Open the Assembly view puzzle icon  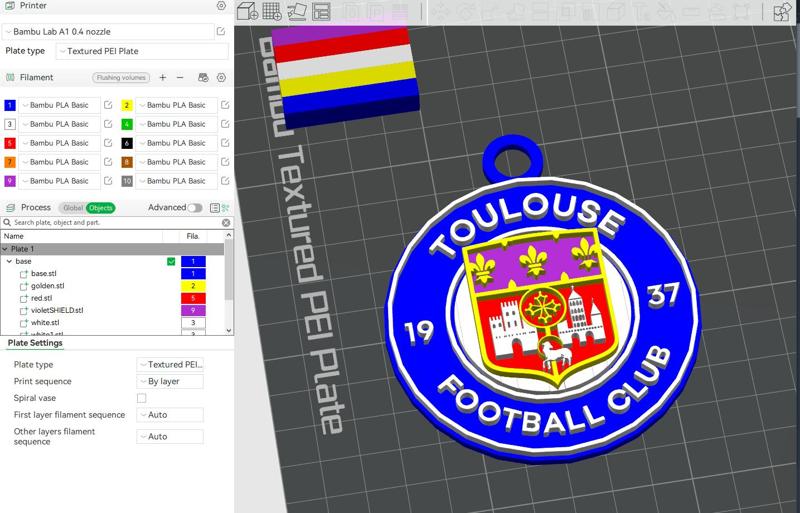(x=782, y=12)
